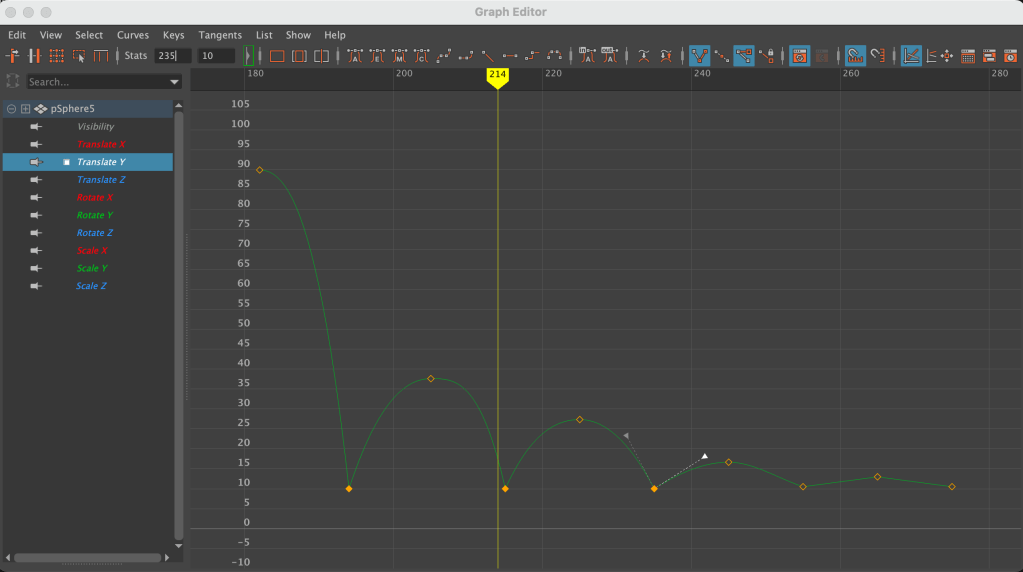Open the Search field dropdown arrow
Image resolution: width=1023 pixels, height=572 pixels.
tap(175, 82)
